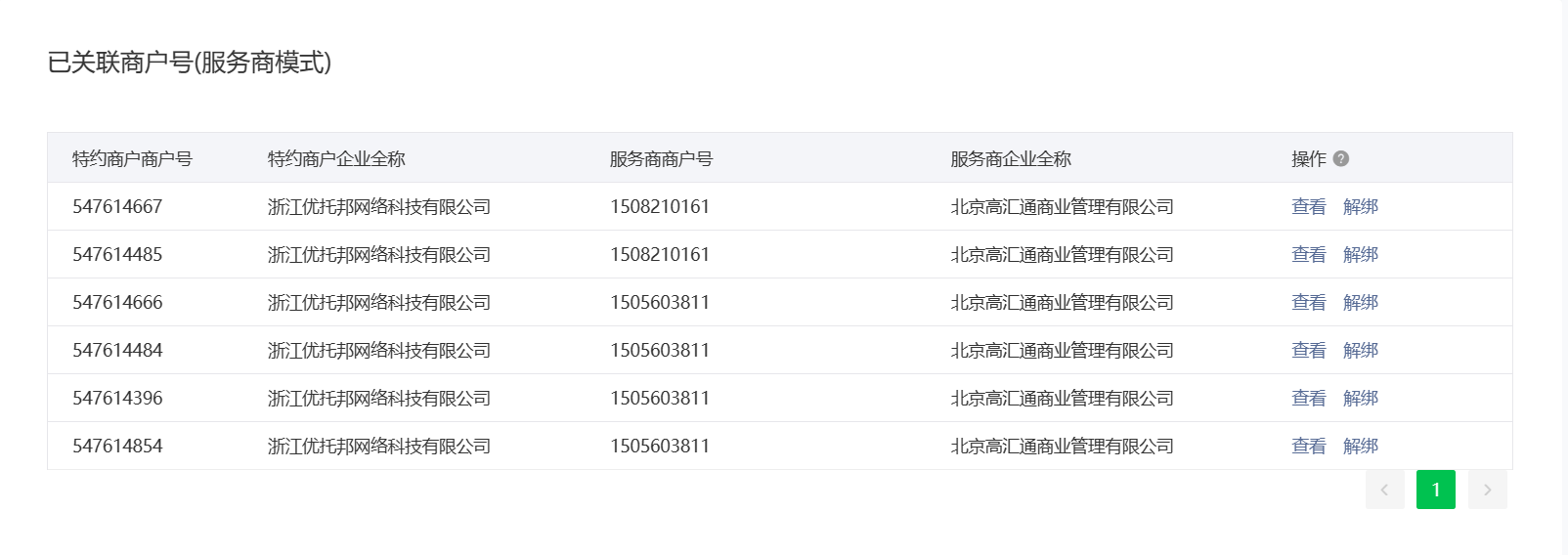This screenshot has width=1568, height=555.
Task: Go to previous page arrow
Action: click(x=1384, y=490)
